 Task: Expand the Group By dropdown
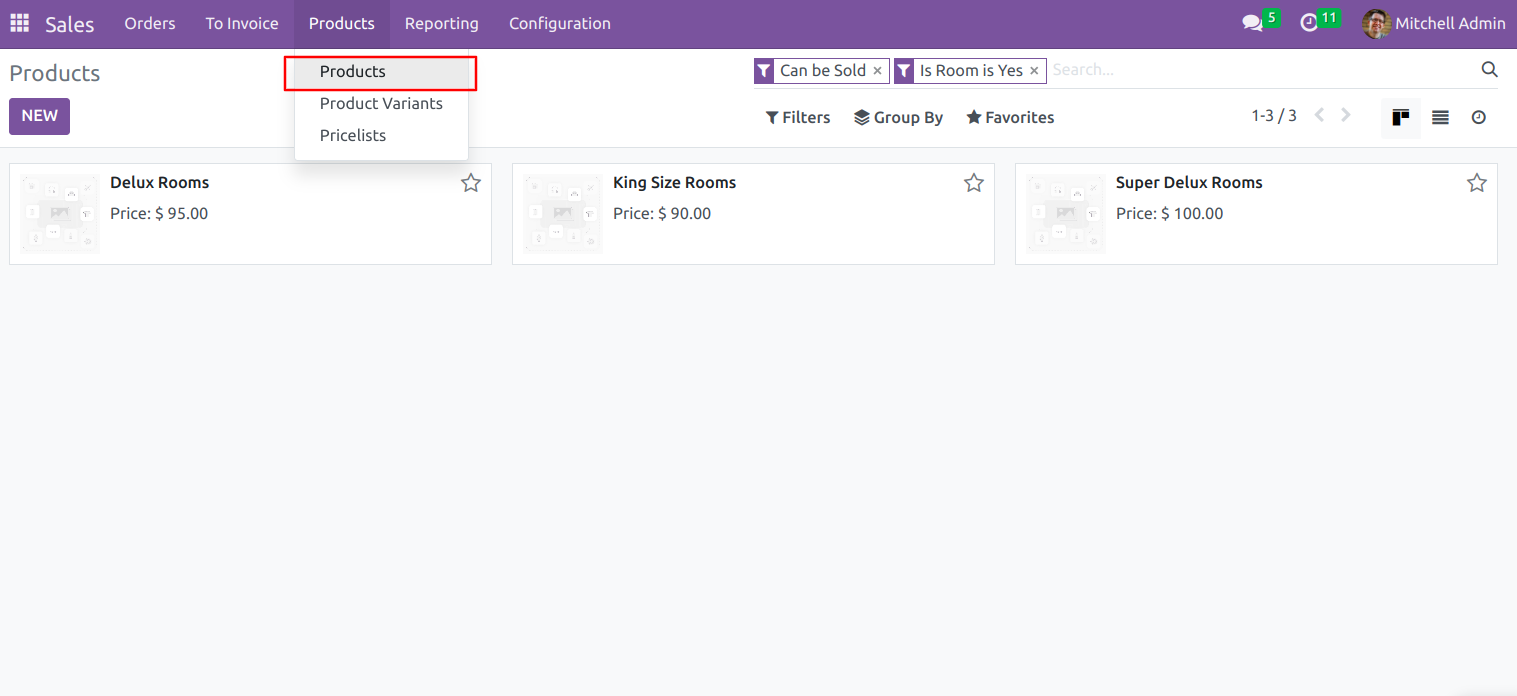898,117
